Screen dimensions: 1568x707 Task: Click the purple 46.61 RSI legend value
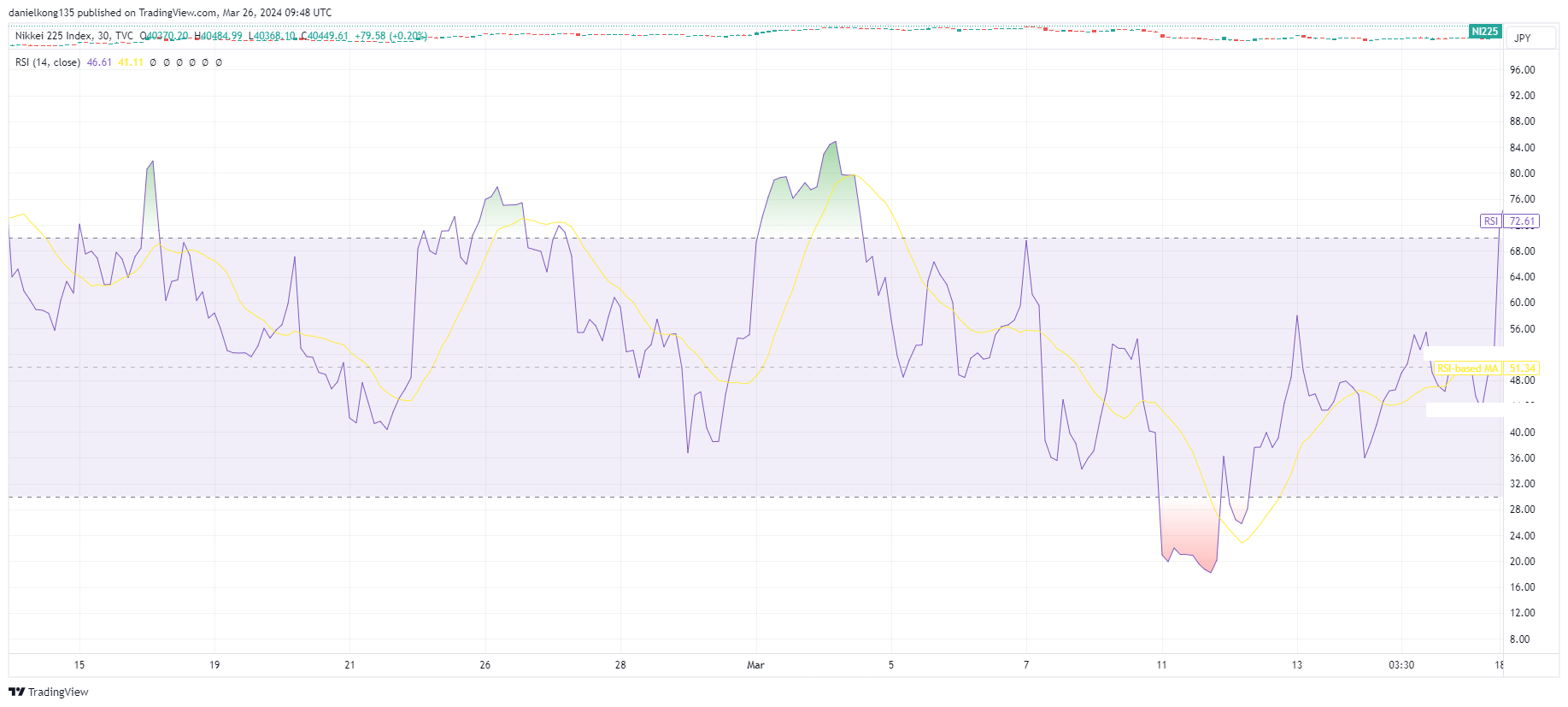(x=99, y=62)
